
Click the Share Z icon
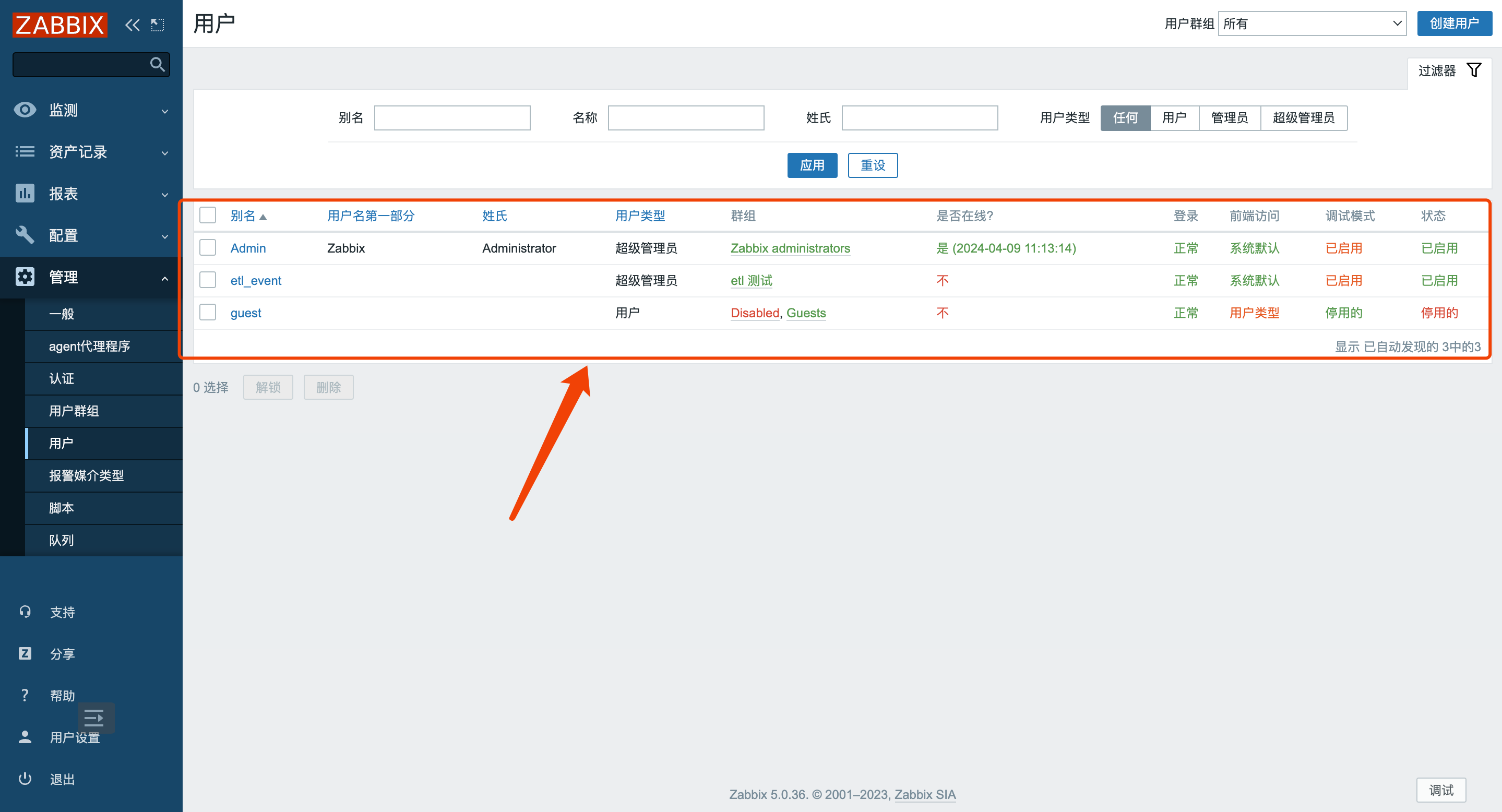coord(25,653)
